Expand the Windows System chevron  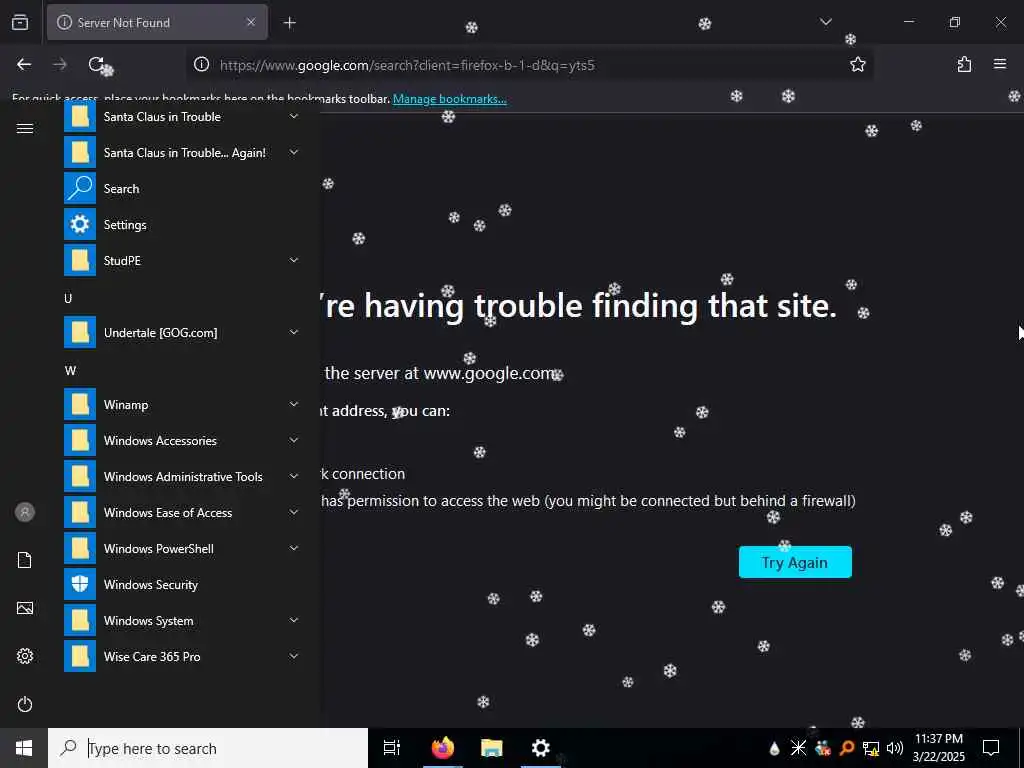click(x=294, y=620)
